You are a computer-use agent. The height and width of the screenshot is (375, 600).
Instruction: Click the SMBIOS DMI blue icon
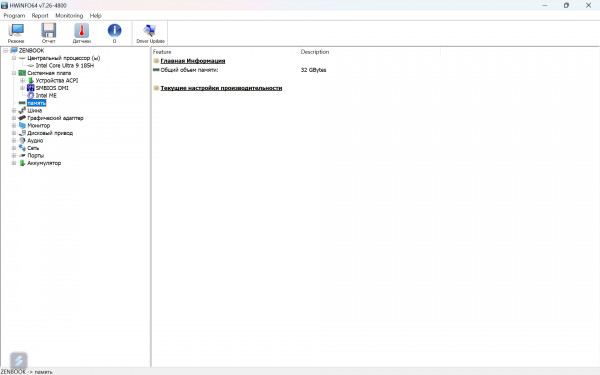tap(31, 88)
